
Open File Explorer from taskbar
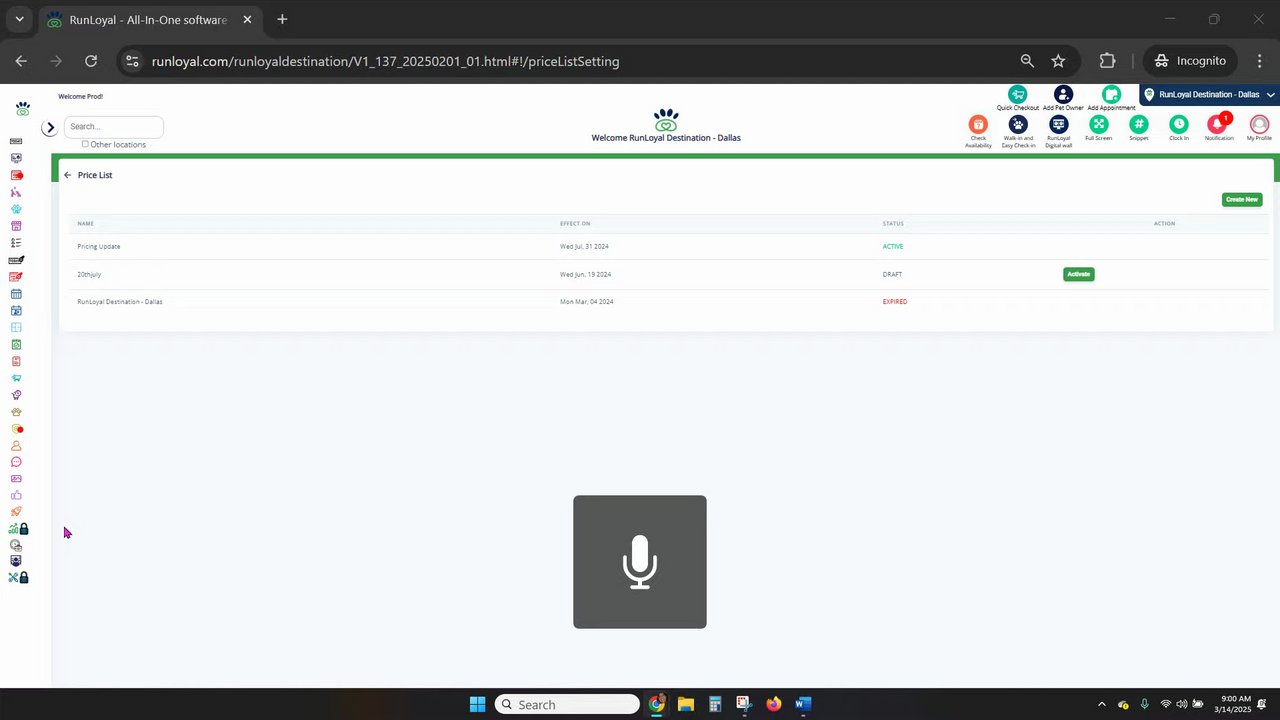click(x=685, y=704)
